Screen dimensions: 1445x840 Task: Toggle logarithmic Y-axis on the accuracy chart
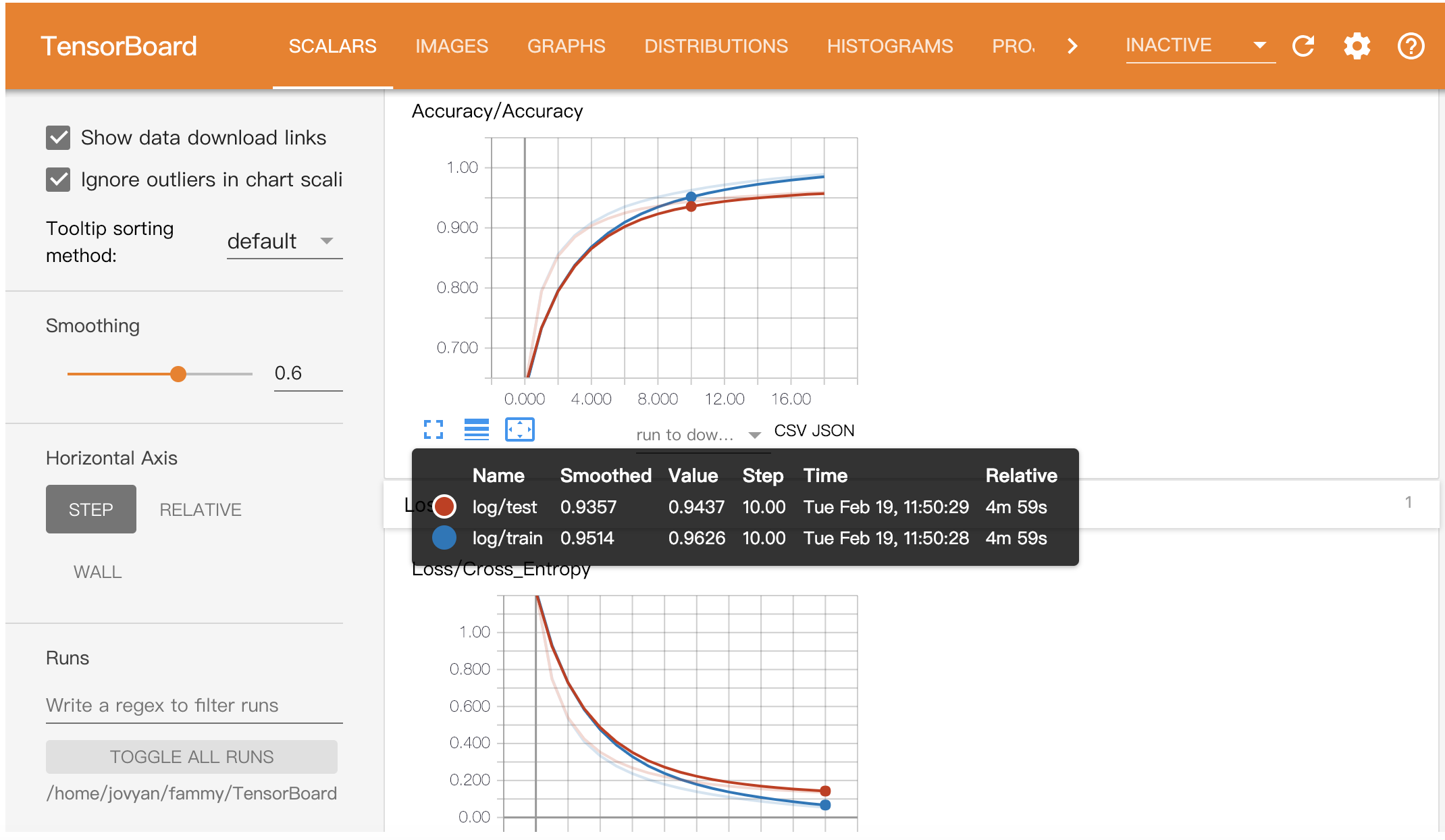[476, 429]
